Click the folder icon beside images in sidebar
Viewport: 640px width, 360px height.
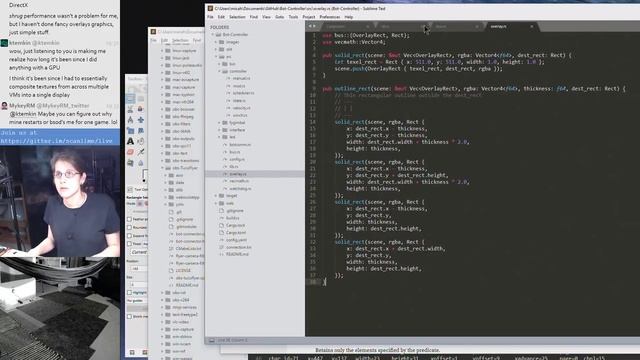pos(221,42)
